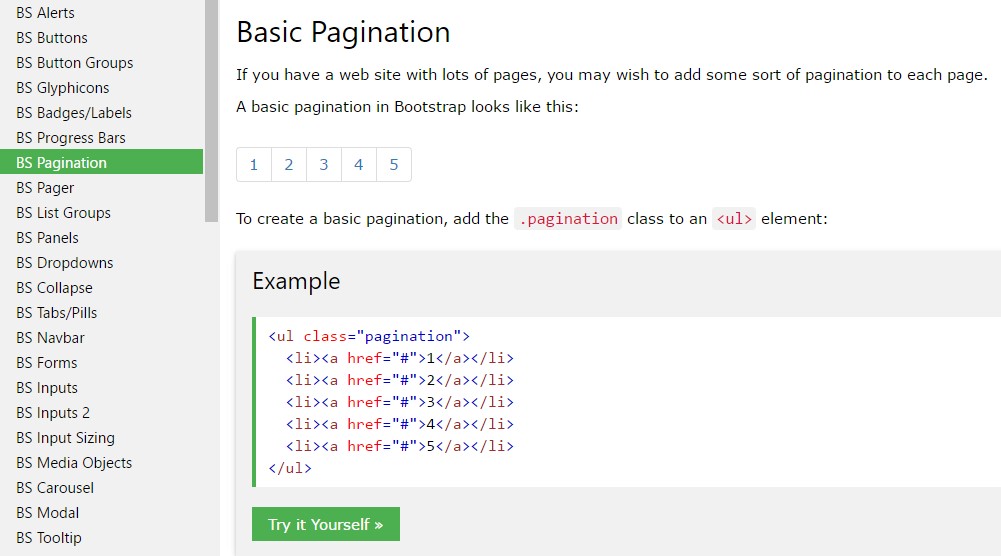The width and height of the screenshot is (1001, 556).
Task: Click the ul class="pagination" code line
Action: point(369,336)
